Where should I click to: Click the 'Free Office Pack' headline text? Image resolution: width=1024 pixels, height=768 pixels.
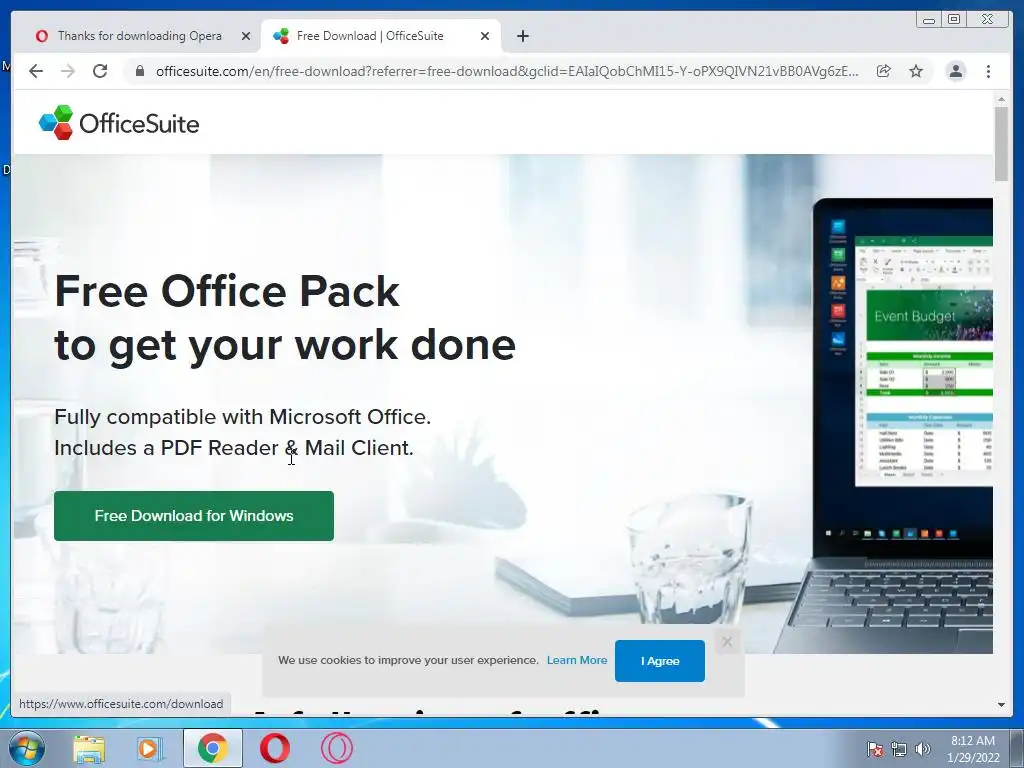coord(227,291)
